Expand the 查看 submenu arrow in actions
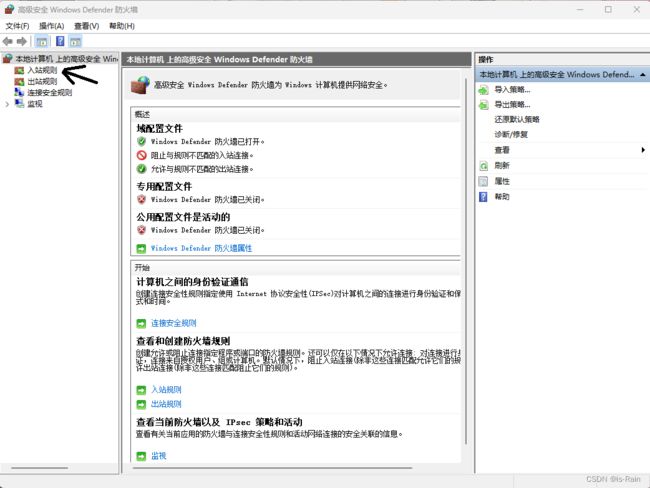This screenshot has width=650, height=488. pos(643,150)
